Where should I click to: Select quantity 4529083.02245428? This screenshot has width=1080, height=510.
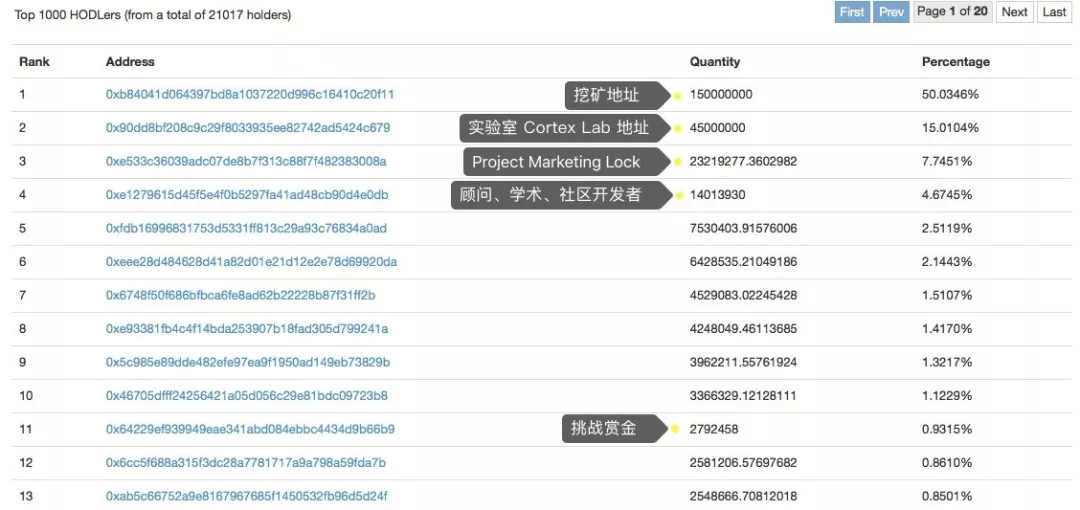click(743, 295)
